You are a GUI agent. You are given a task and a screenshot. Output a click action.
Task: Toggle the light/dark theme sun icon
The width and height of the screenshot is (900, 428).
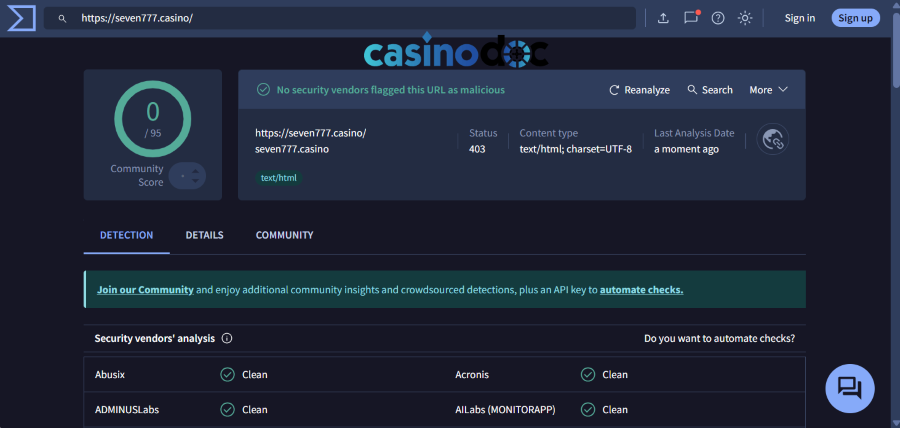pos(745,18)
